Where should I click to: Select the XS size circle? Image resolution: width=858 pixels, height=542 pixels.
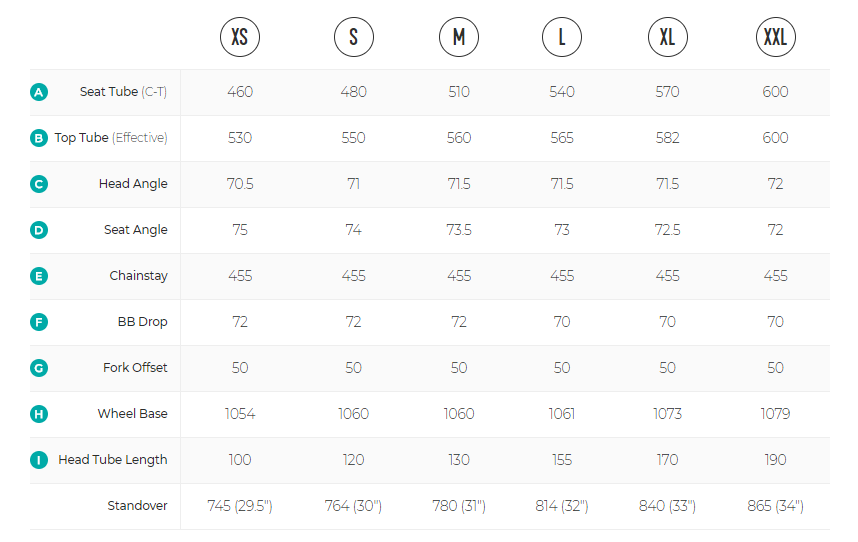click(240, 37)
